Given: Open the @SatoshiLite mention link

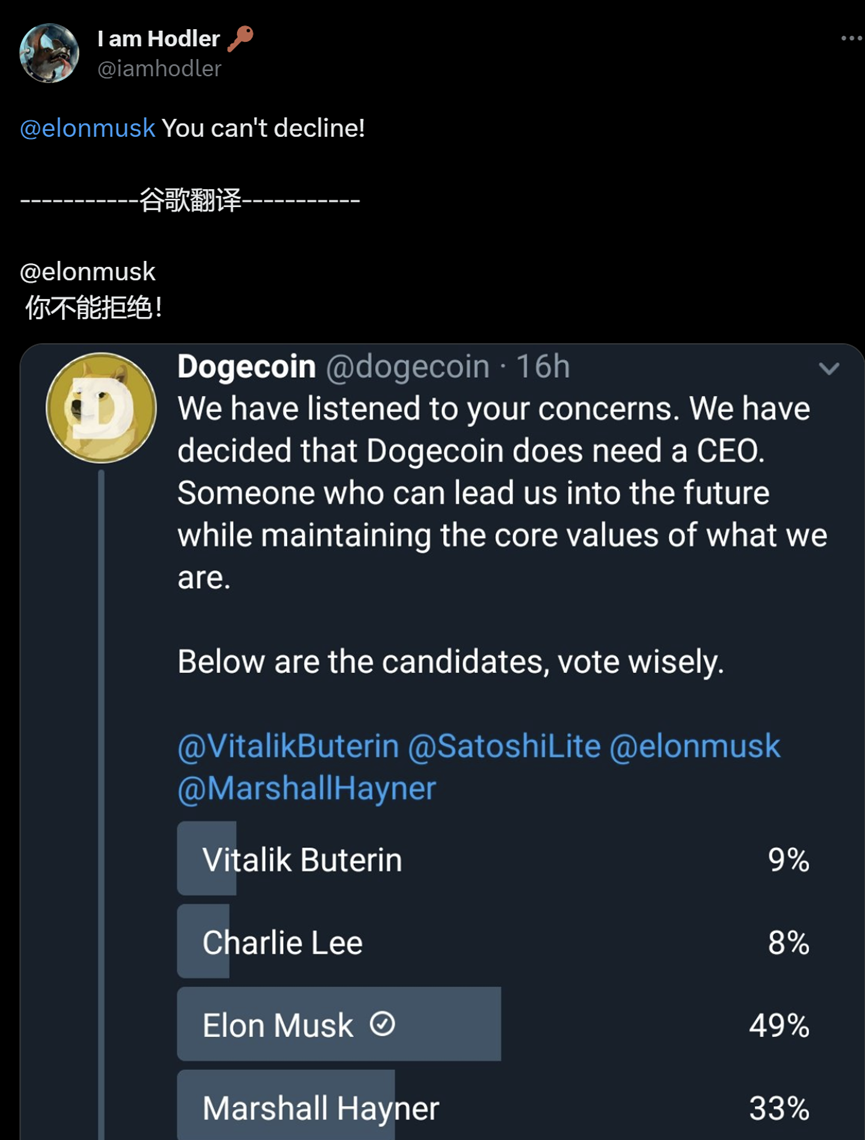Looking at the screenshot, I should pos(503,746).
